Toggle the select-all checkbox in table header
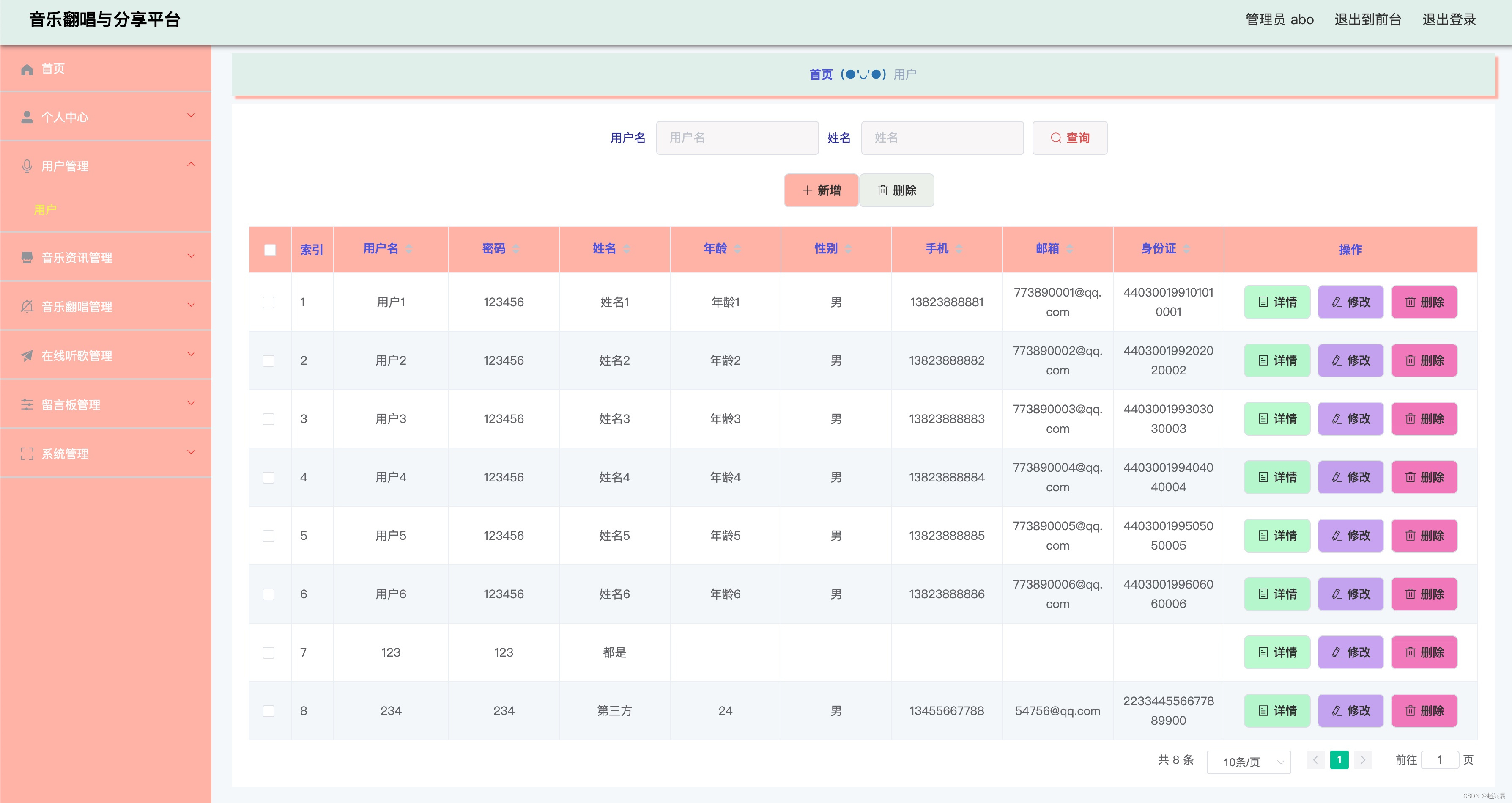Screen dimensions: 1512x803 pos(270,250)
